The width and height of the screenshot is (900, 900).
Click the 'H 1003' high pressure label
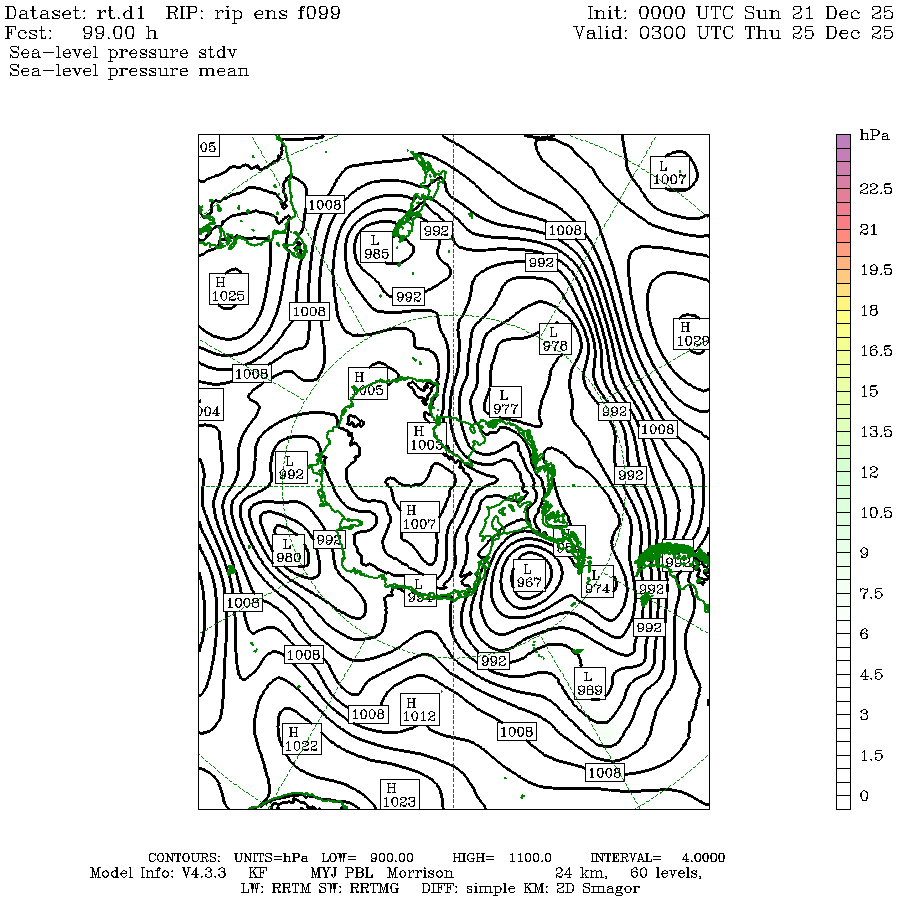pyautogui.click(x=426, y=438)
